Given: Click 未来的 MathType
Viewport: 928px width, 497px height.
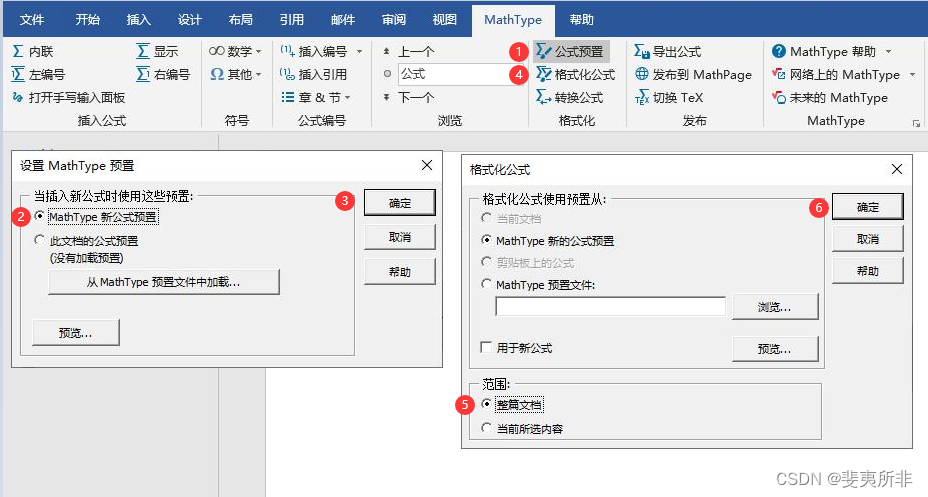Looking at the screenshot, I should point(830,98).
